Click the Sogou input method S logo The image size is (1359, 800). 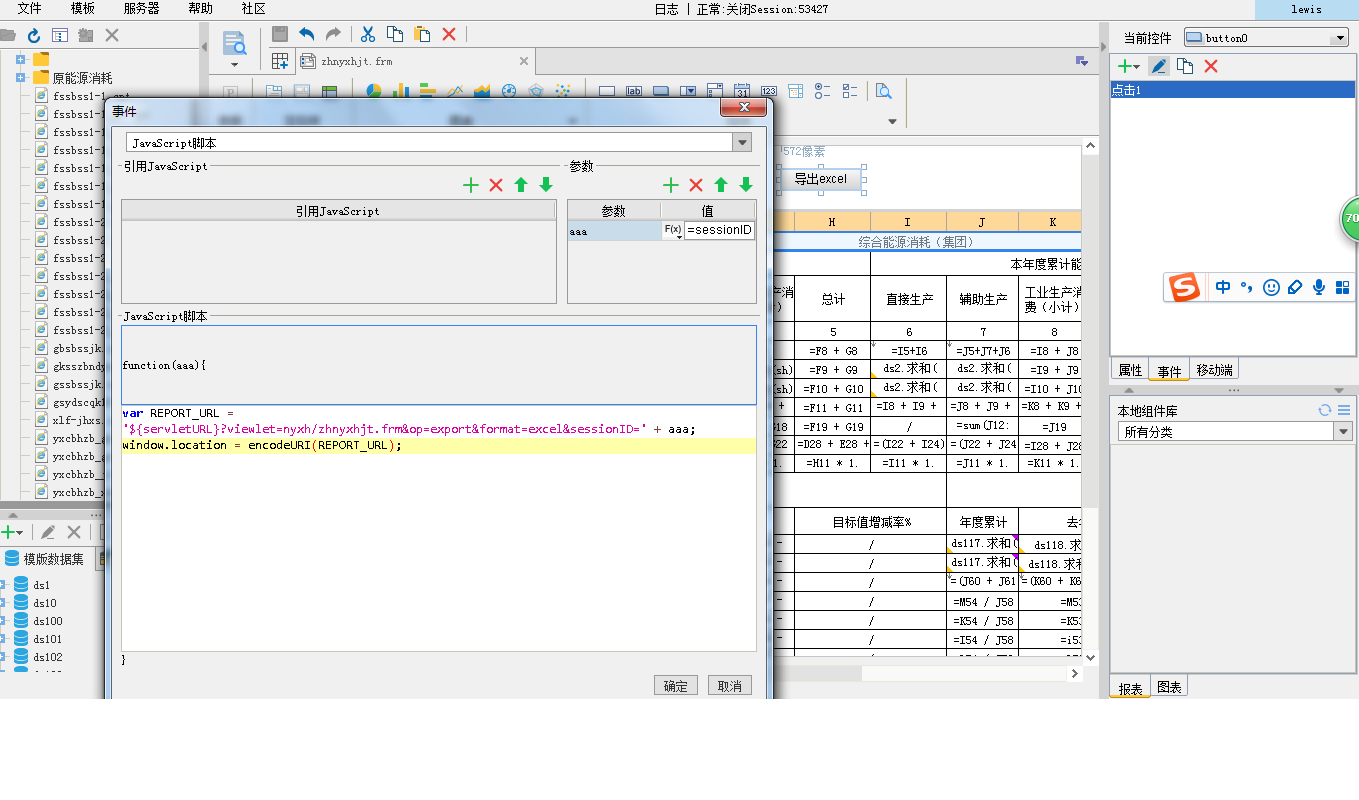coord(1185,288)
